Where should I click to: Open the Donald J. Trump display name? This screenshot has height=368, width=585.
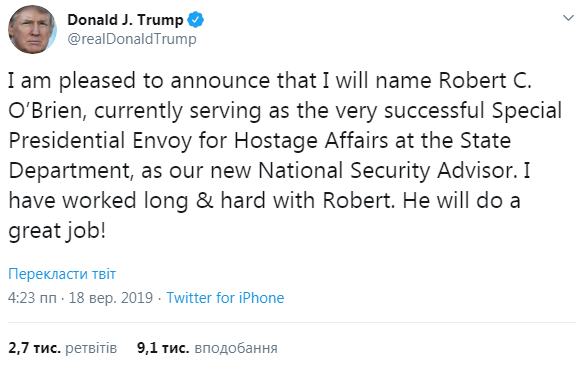pos(125,20)
